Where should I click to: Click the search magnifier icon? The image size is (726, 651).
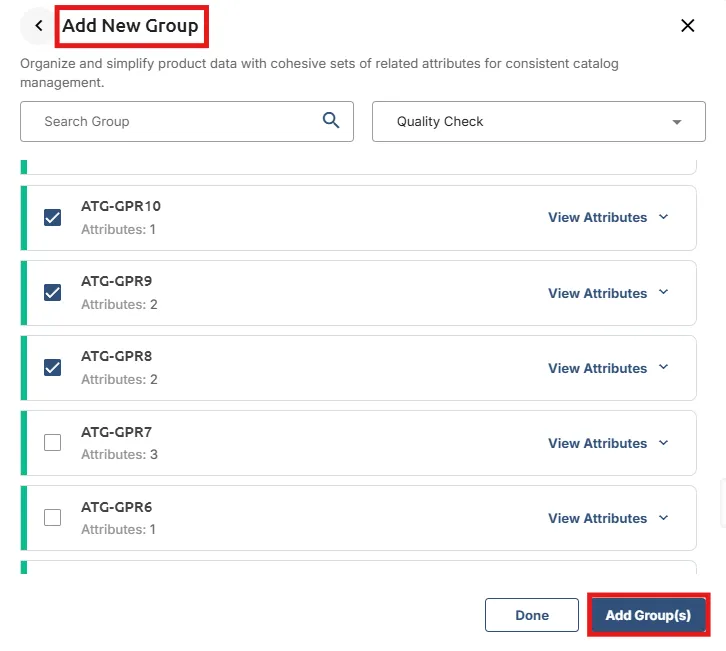coord(331,120)
